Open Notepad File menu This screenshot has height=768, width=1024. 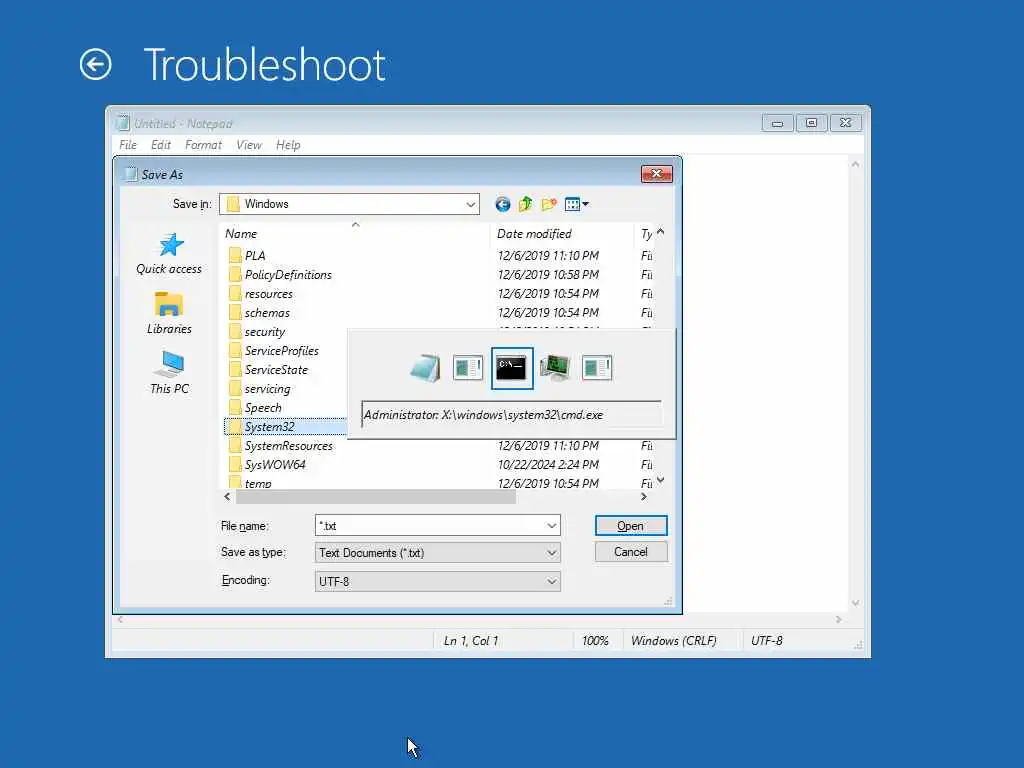[x=128, y=145]
